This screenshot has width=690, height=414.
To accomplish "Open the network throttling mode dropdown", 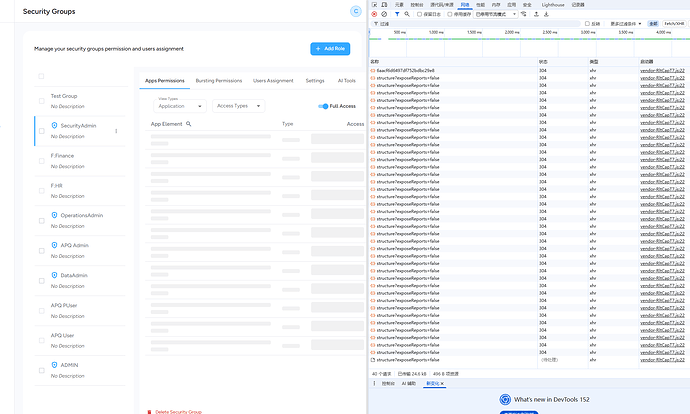I will [x=496, y=14].
